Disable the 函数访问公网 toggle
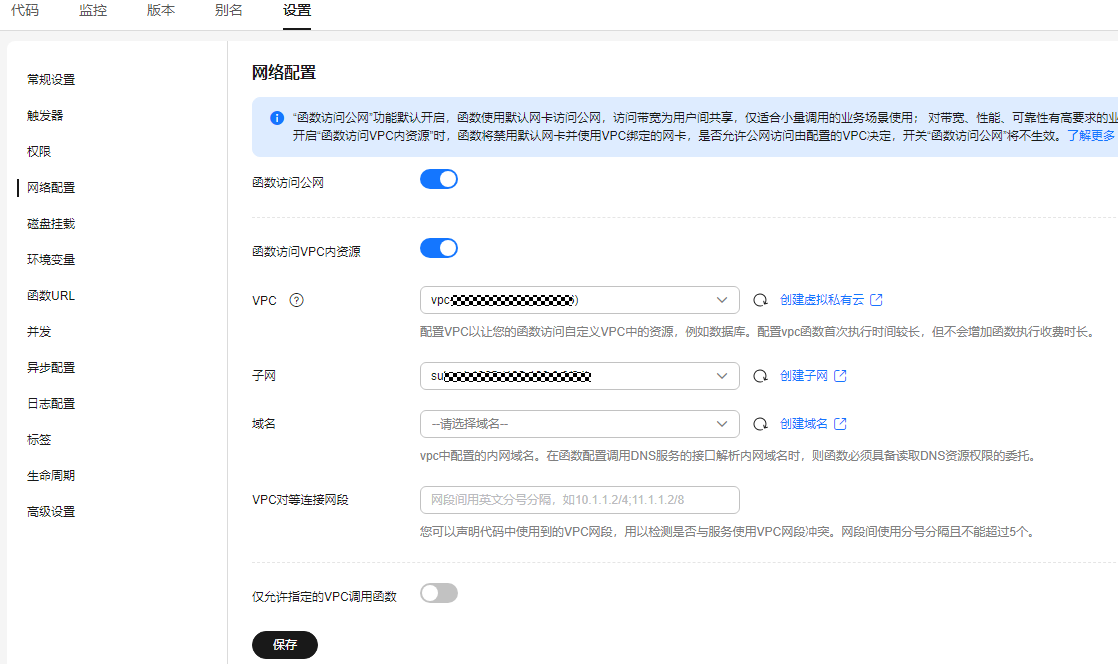1118x664 pixels. [x=439, y=179]
